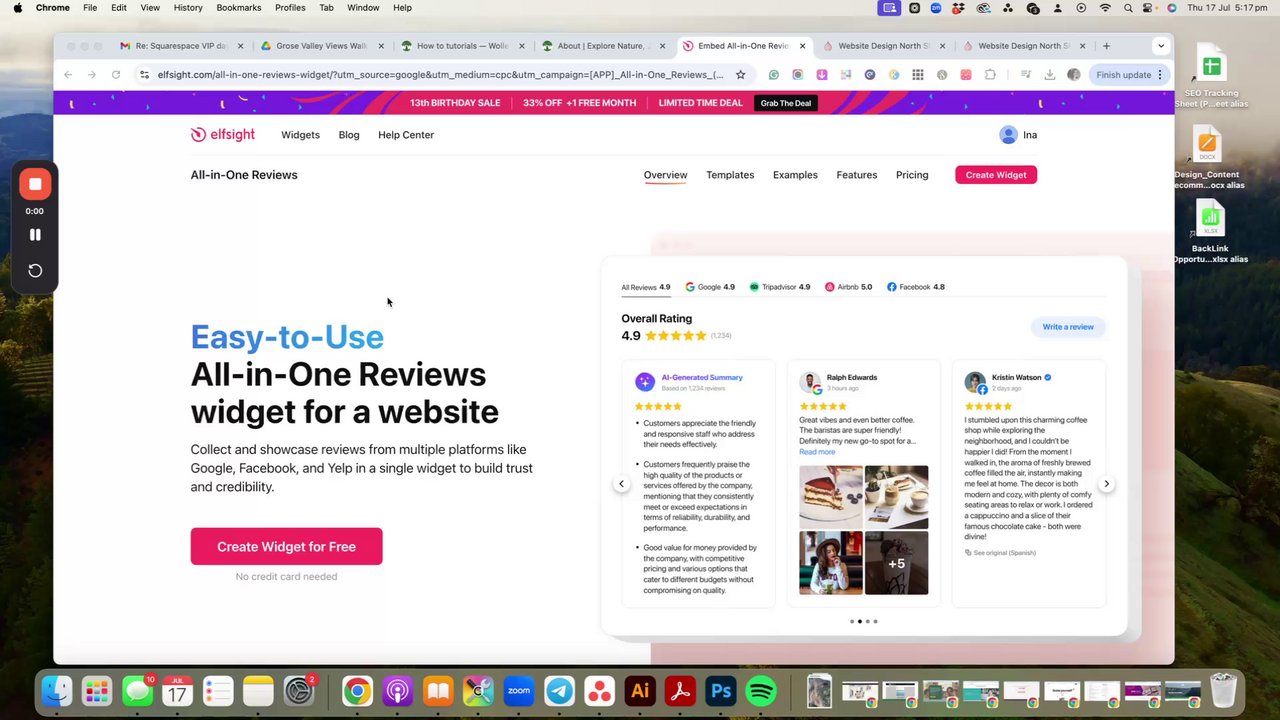Viewport: 1280px width, 720px height.
Task: Open Chrome media controls icon
Action: (1025, 74)
